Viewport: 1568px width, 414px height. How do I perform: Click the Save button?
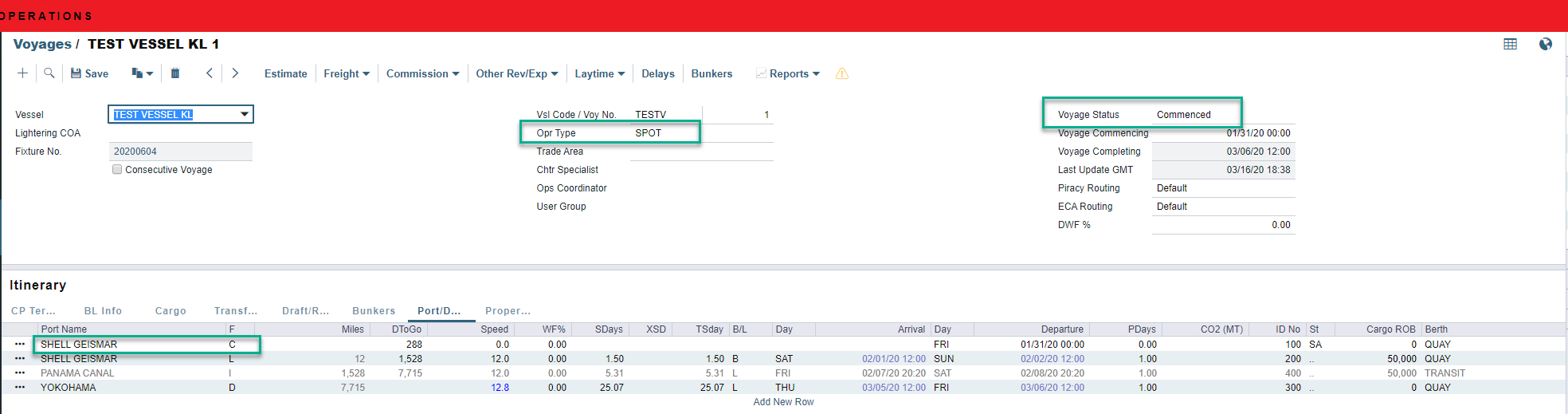coord(89,74)
